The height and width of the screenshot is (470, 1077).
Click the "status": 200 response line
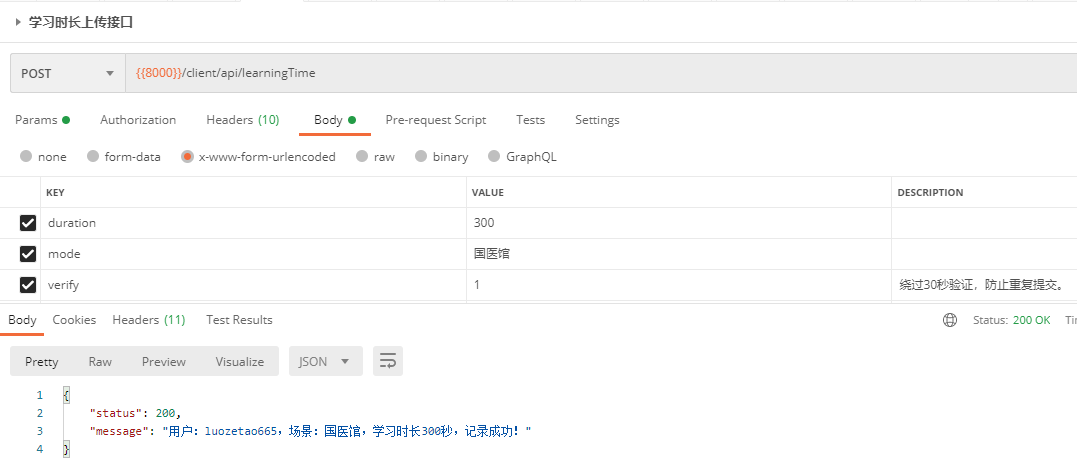pyautogui.click(x=135, y=413)
